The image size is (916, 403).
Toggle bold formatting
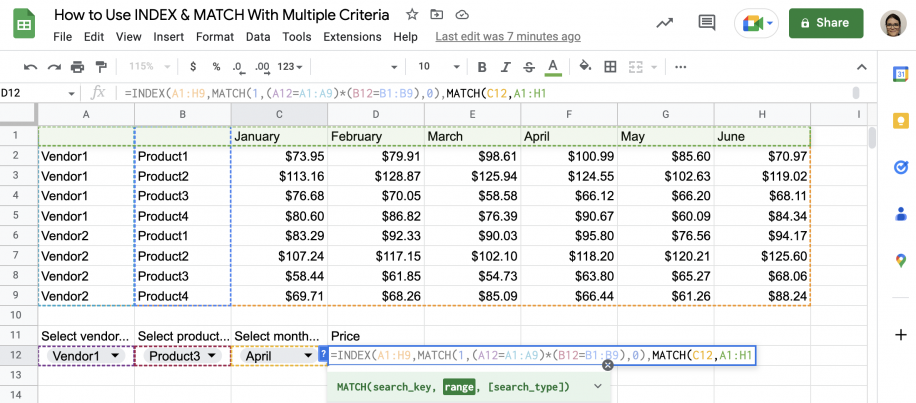[x=482, y=67]
